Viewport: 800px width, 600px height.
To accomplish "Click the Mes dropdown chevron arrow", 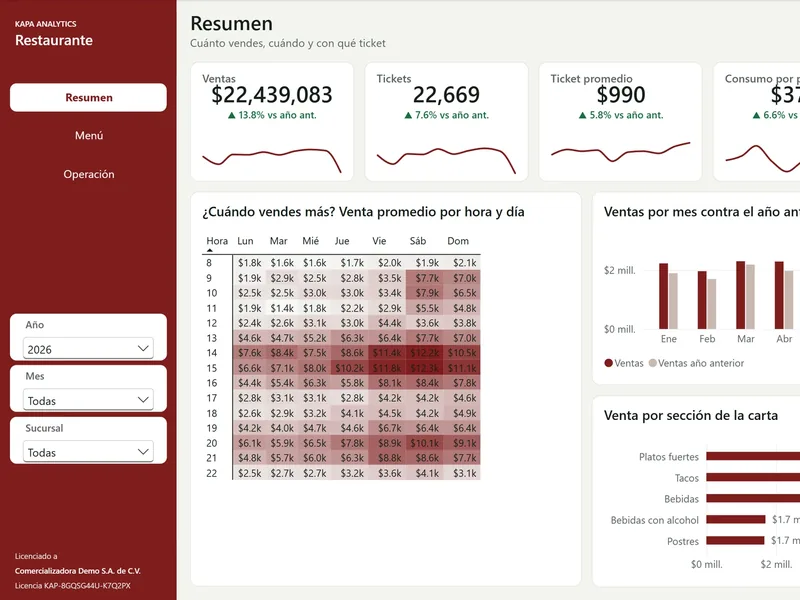I will click(x=143, y=400).
